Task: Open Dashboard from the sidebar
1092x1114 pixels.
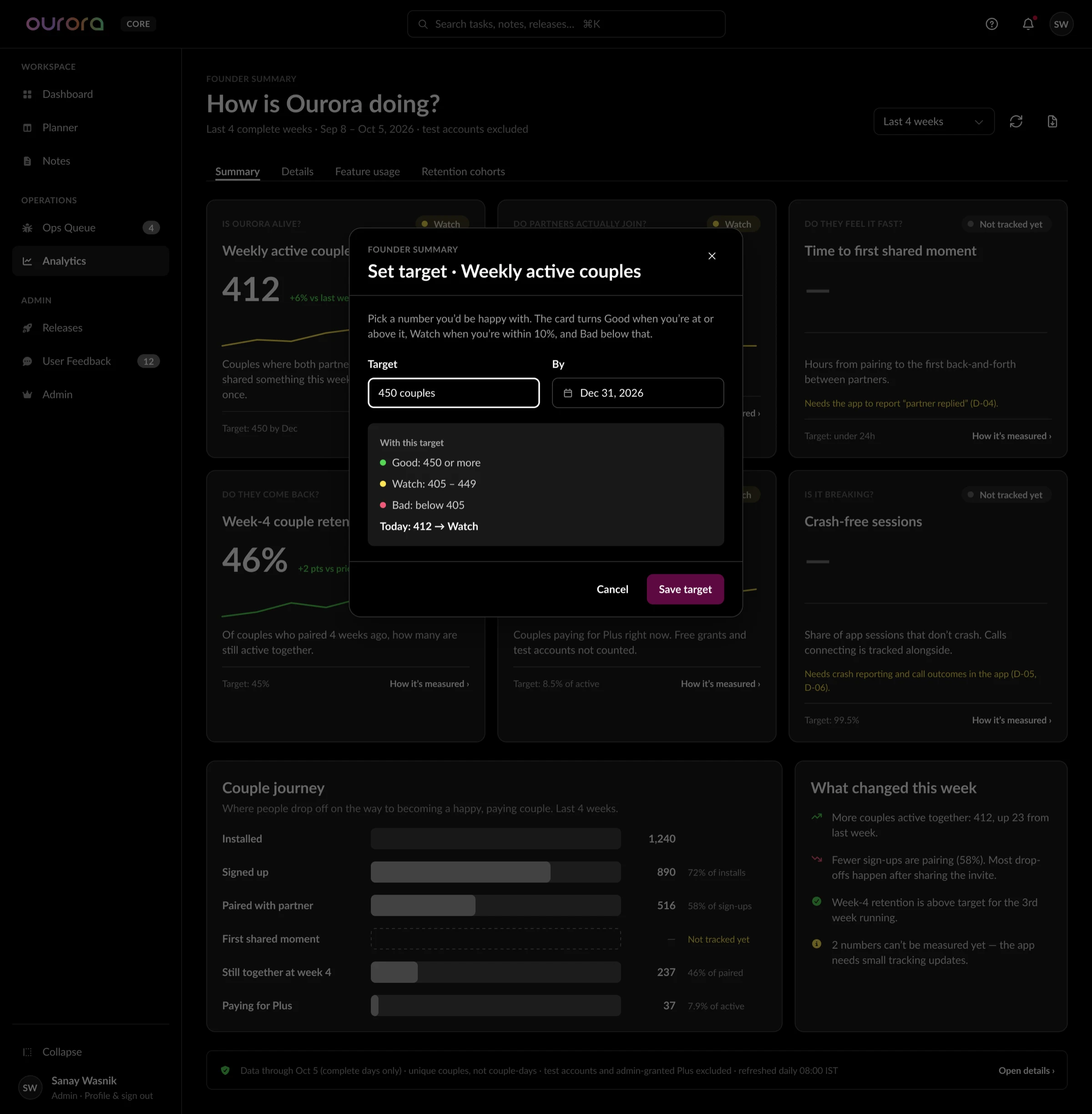Action: (91, 94)
